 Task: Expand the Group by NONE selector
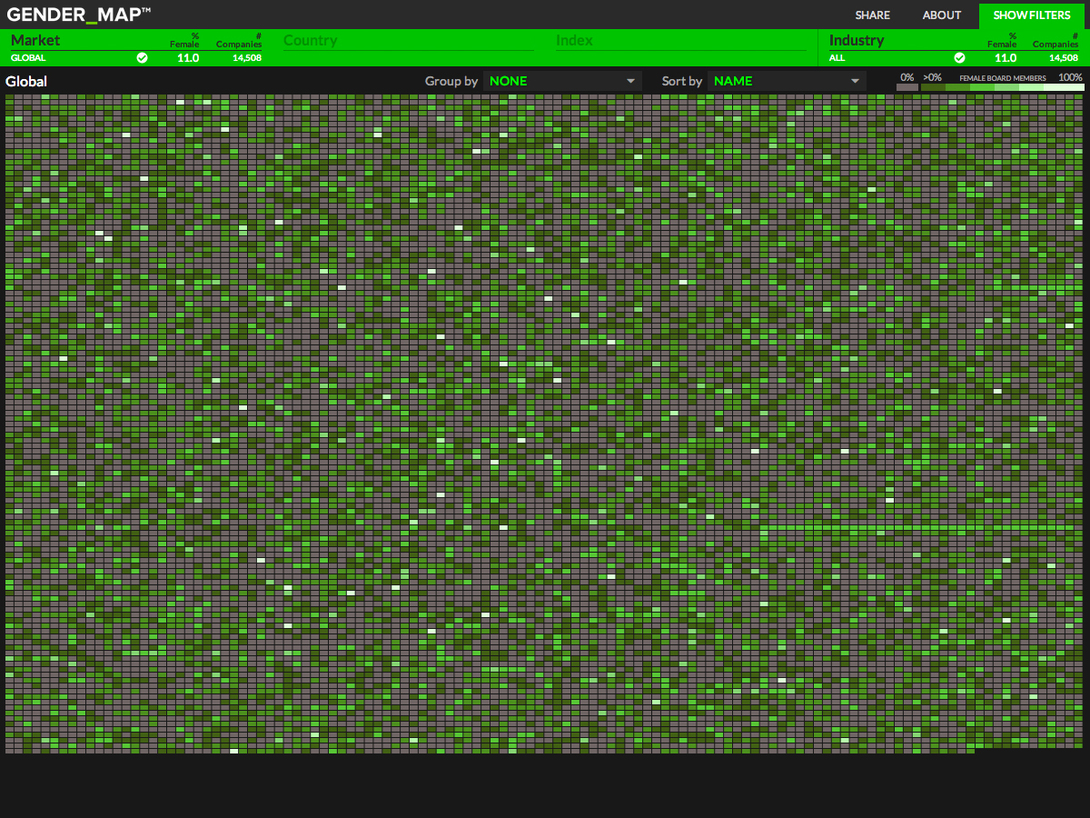tap(560, 81)
